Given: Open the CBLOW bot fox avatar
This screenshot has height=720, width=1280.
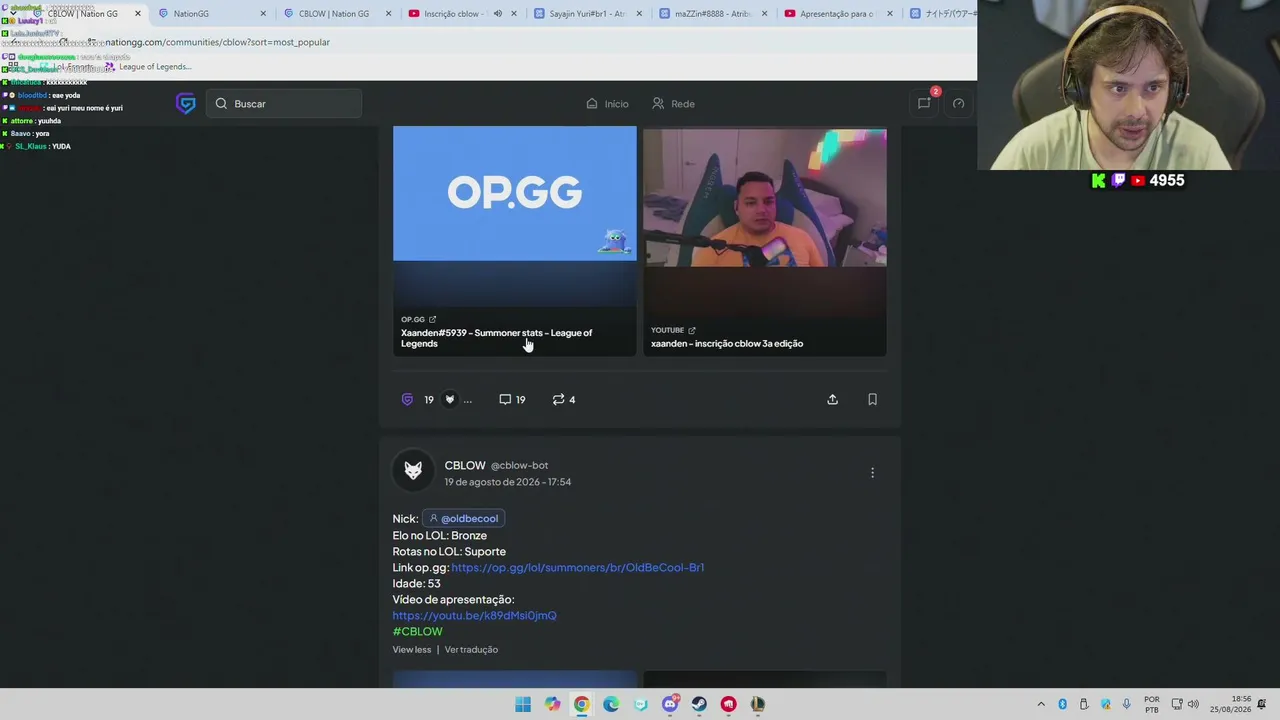Looking at the screenshot, I should (413, 472).
